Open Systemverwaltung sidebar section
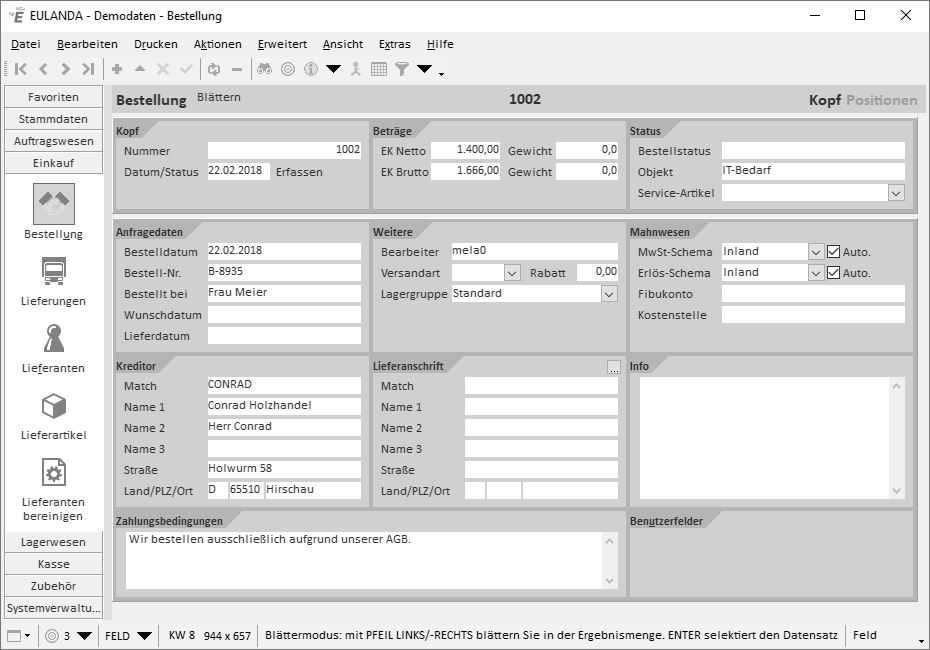Image resolution: width=930 pixels, height=650 pixels. [x=53, y=608]
